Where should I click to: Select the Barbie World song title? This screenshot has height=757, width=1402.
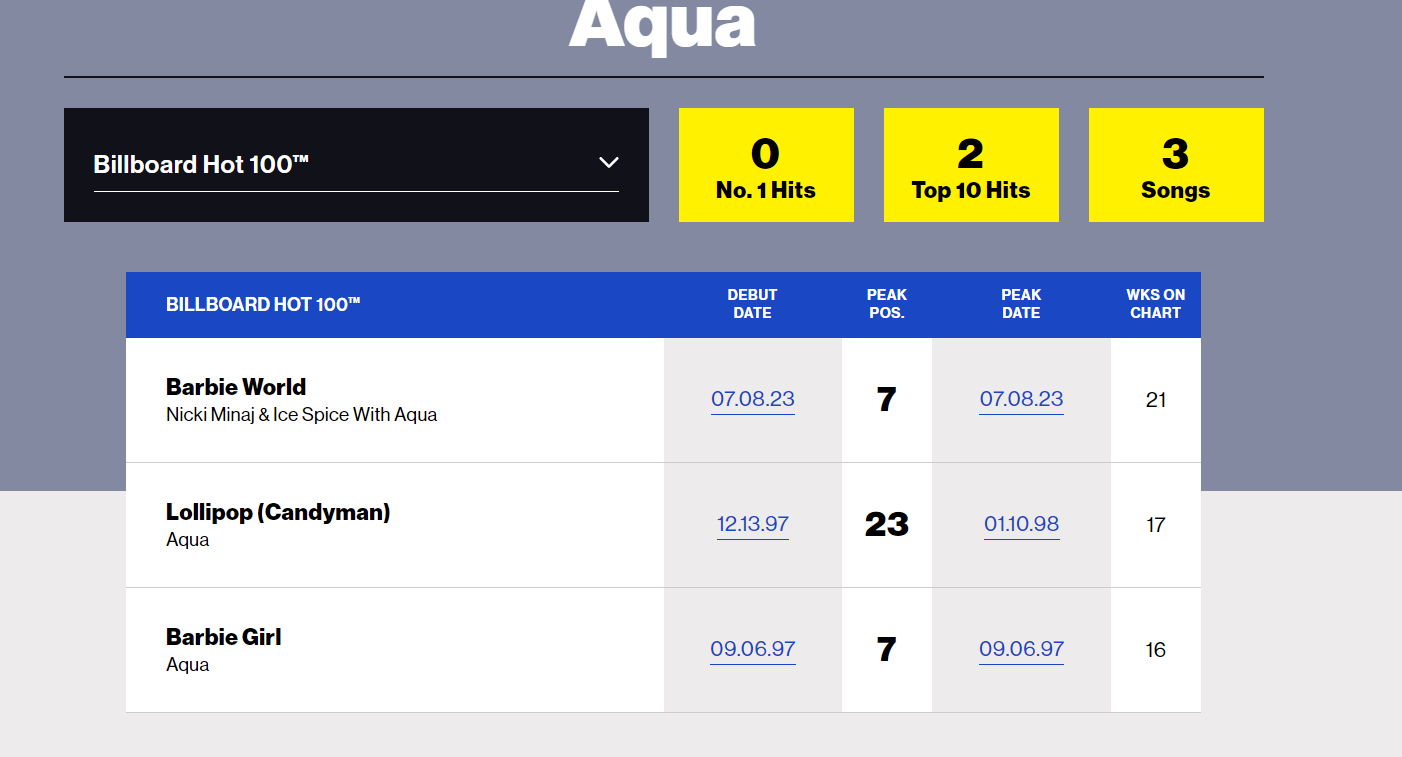point(236,387)
